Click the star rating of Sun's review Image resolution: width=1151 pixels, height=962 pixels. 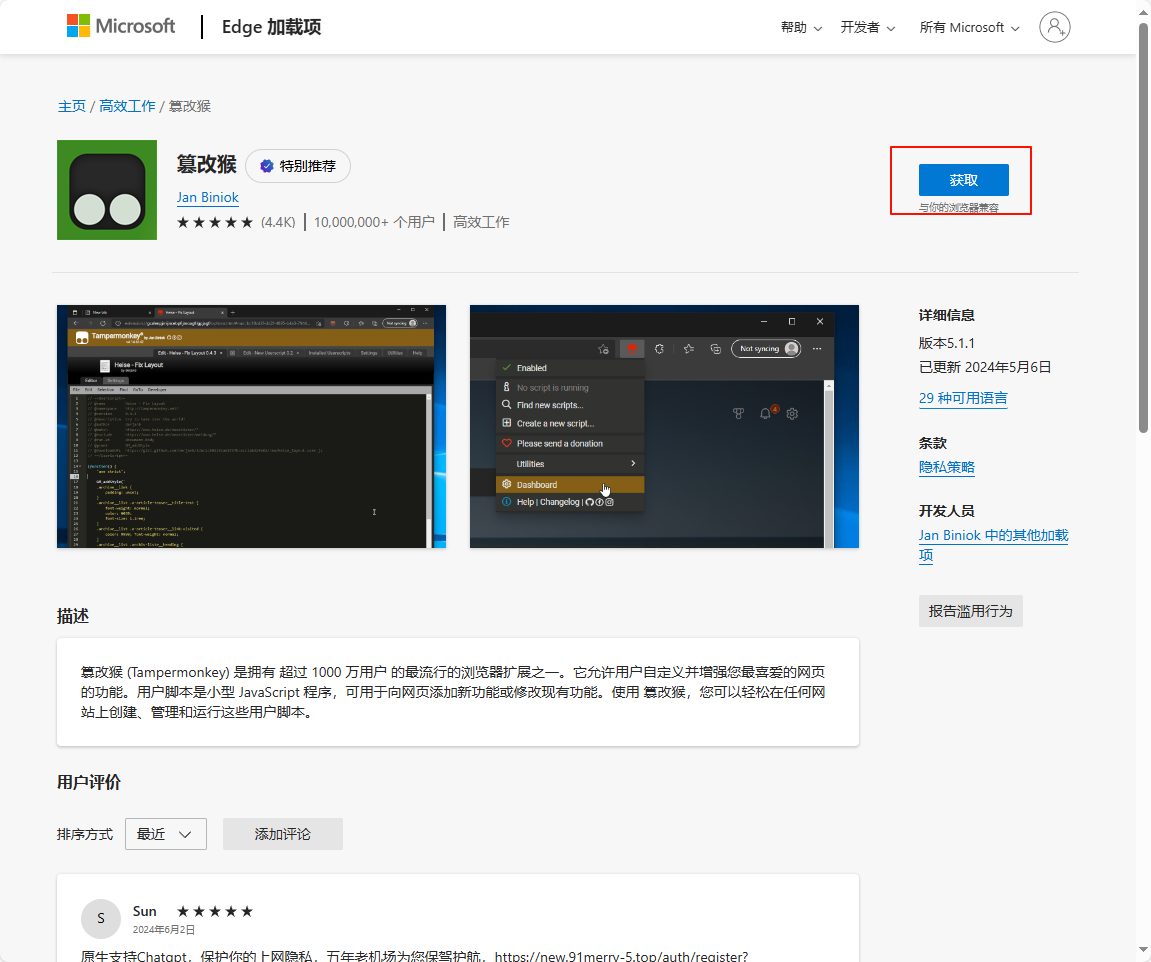[x=215, y=911]
